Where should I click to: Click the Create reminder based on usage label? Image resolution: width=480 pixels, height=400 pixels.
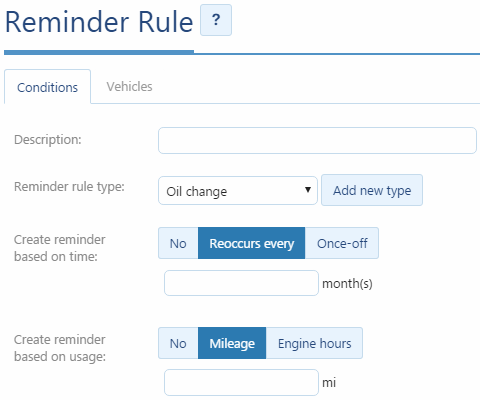tap(60, 348)
